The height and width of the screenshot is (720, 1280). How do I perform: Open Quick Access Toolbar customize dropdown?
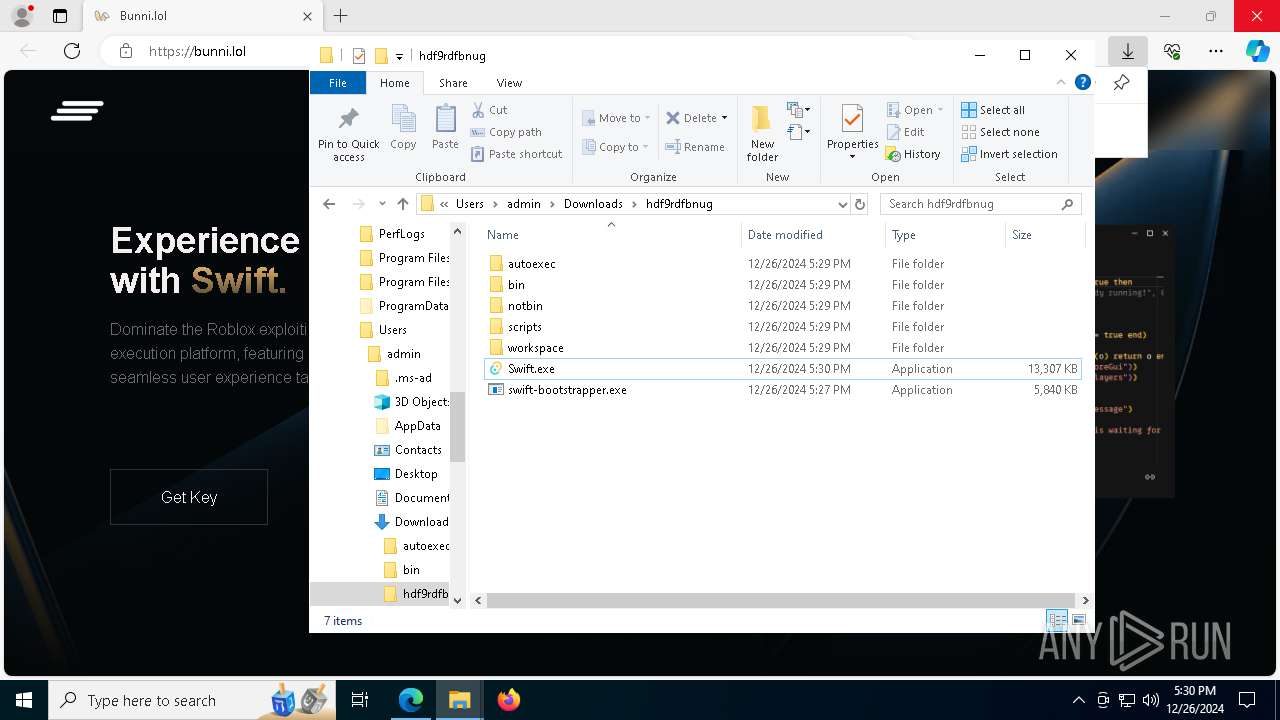pos(399,56)
